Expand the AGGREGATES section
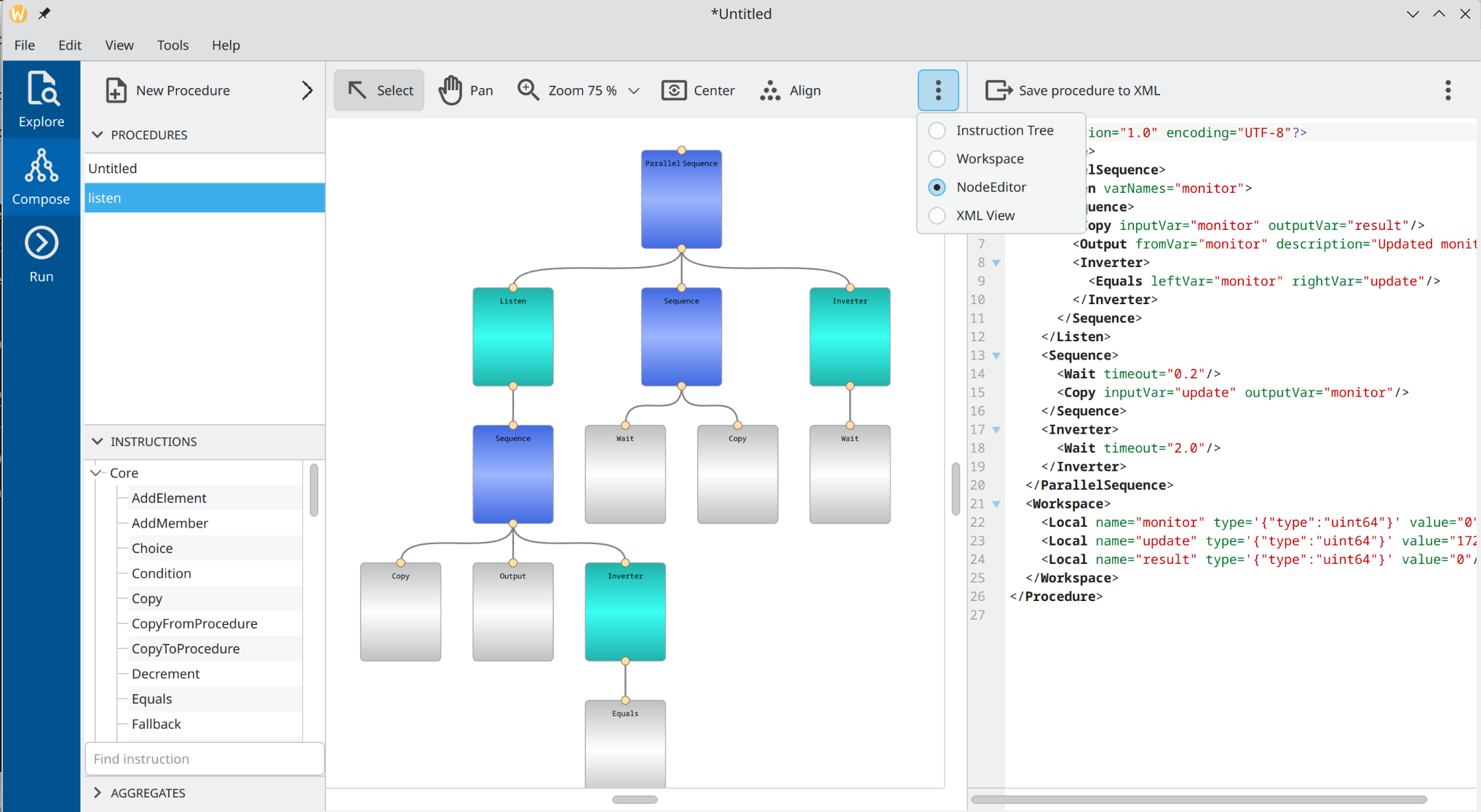The image size is (1481, 812). (x=98, y=792)
